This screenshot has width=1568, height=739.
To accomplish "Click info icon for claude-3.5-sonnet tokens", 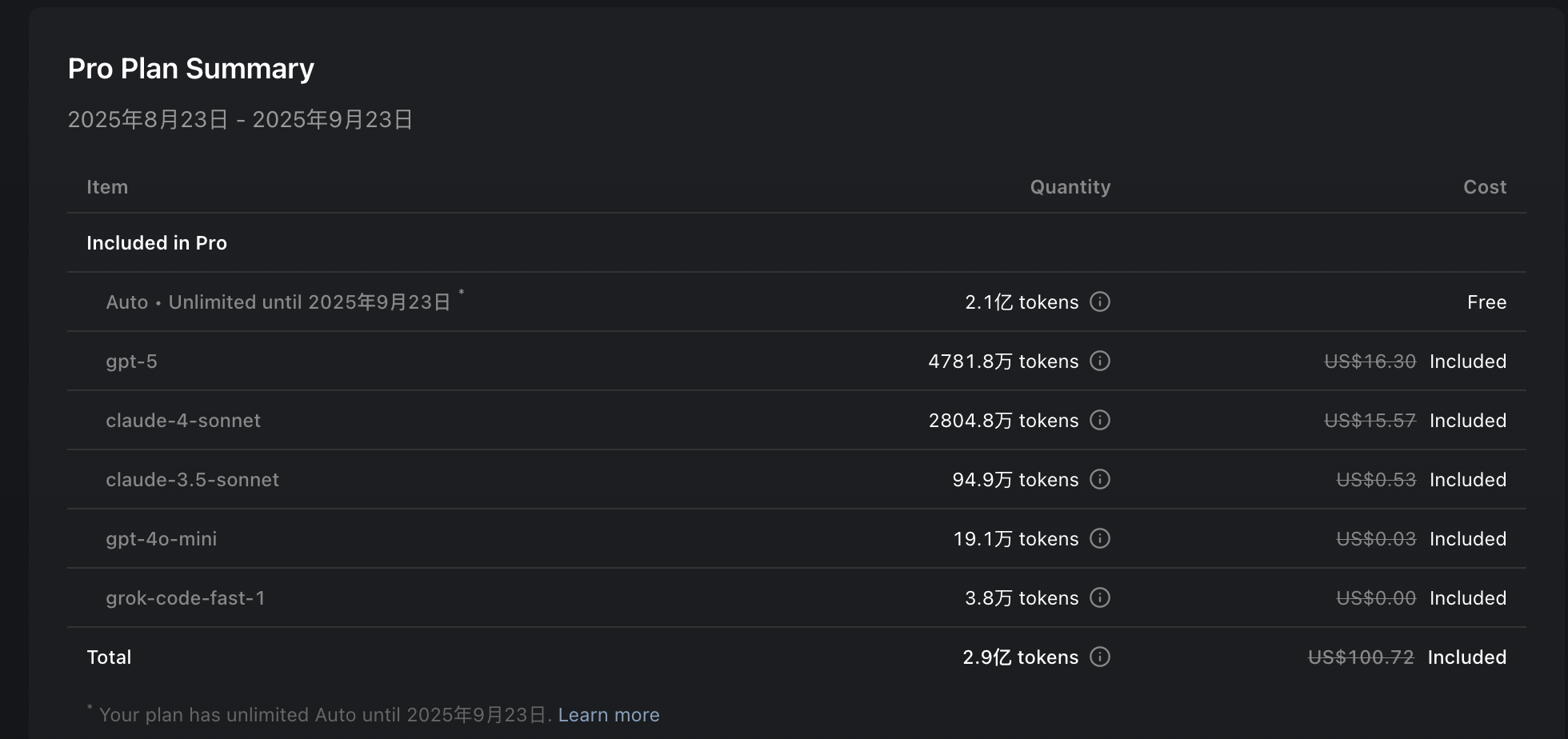I will pos(1100,479).
